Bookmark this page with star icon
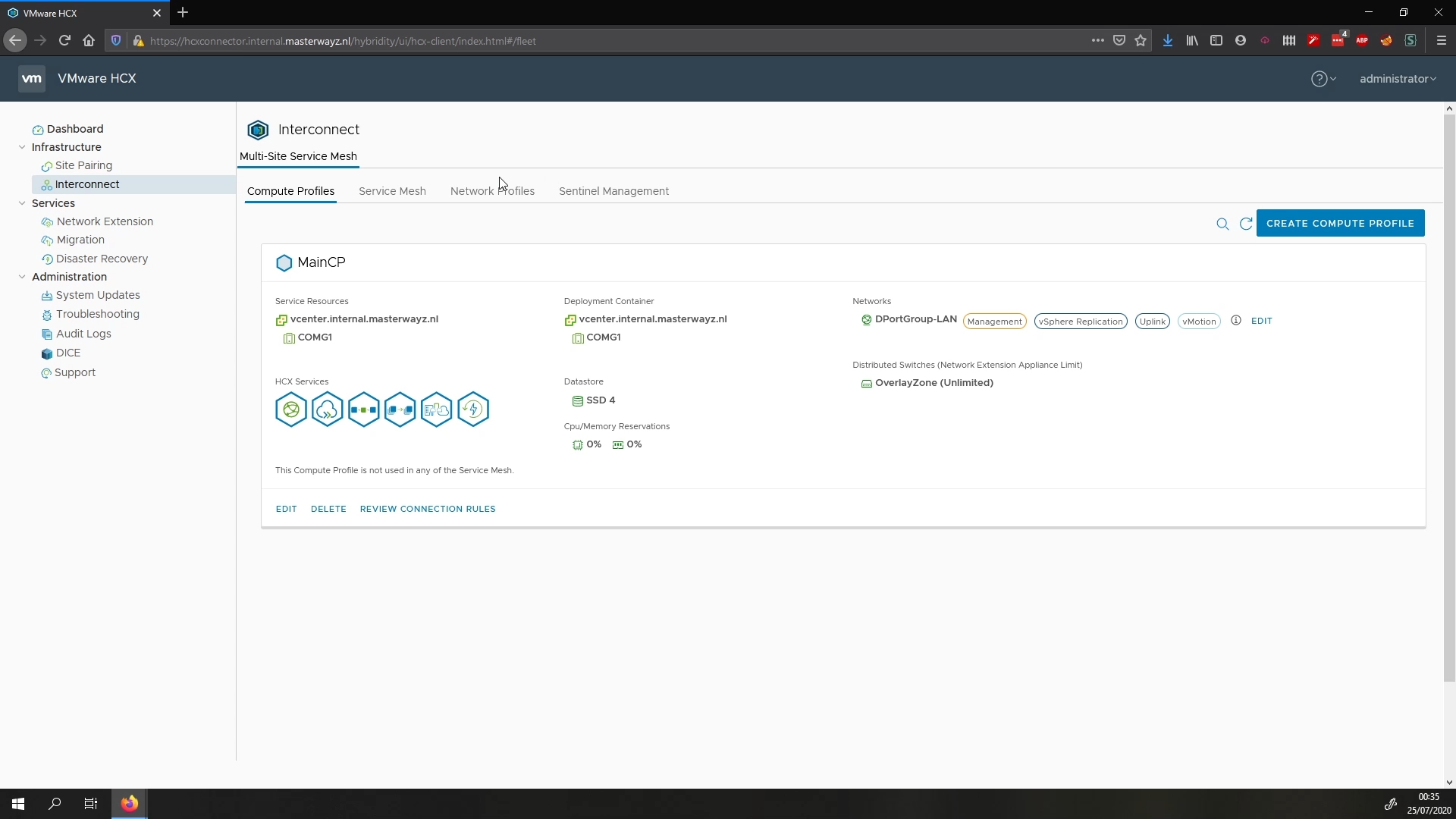Screen dimensions: 1456x819 [1141, 41]
